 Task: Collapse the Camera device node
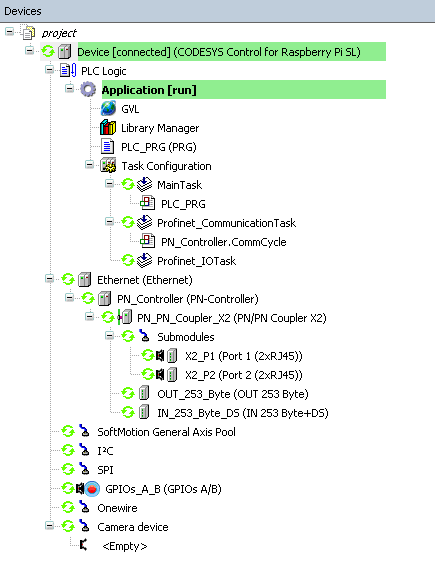coord(49,526)
